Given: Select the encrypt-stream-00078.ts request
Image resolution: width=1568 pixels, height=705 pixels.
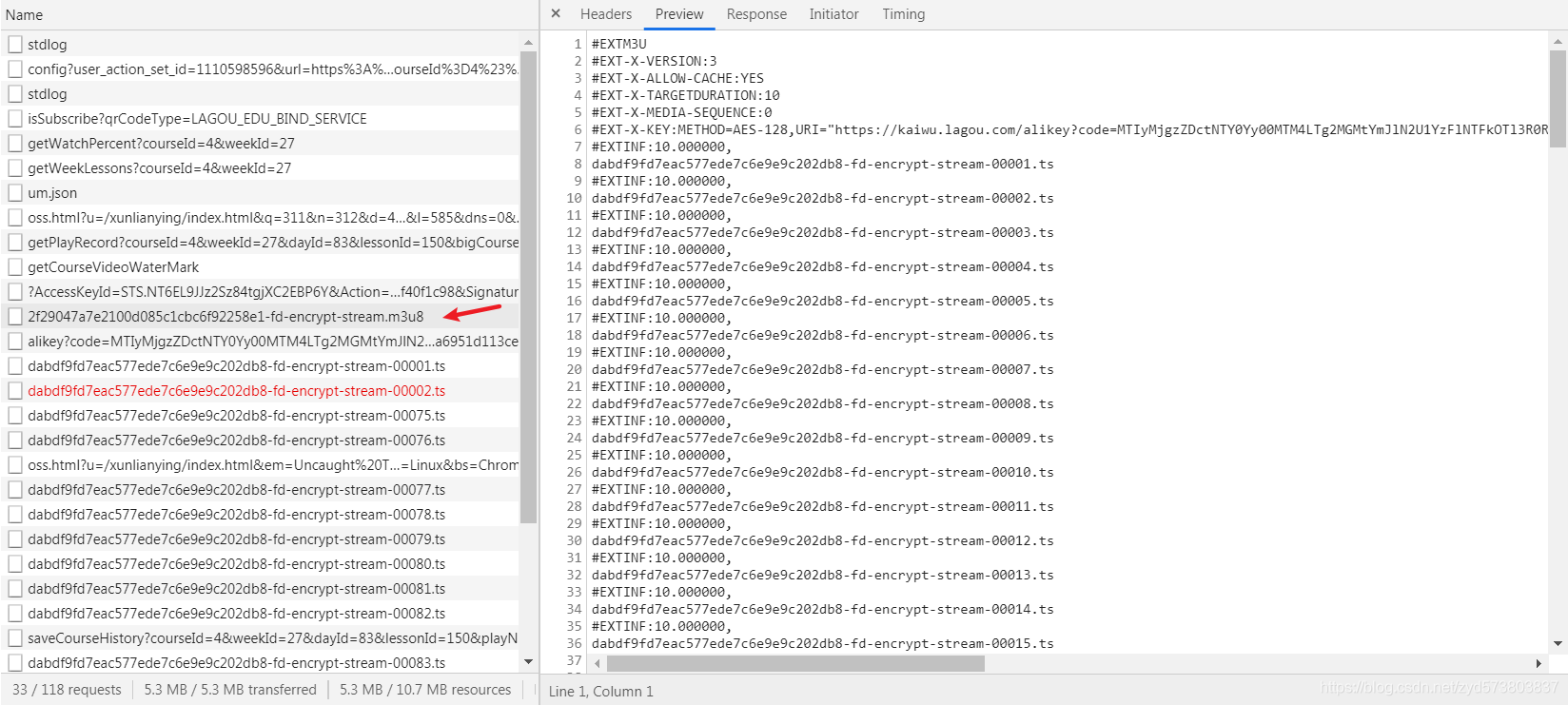Looking at the screenshot, I should tap(260, 515).
